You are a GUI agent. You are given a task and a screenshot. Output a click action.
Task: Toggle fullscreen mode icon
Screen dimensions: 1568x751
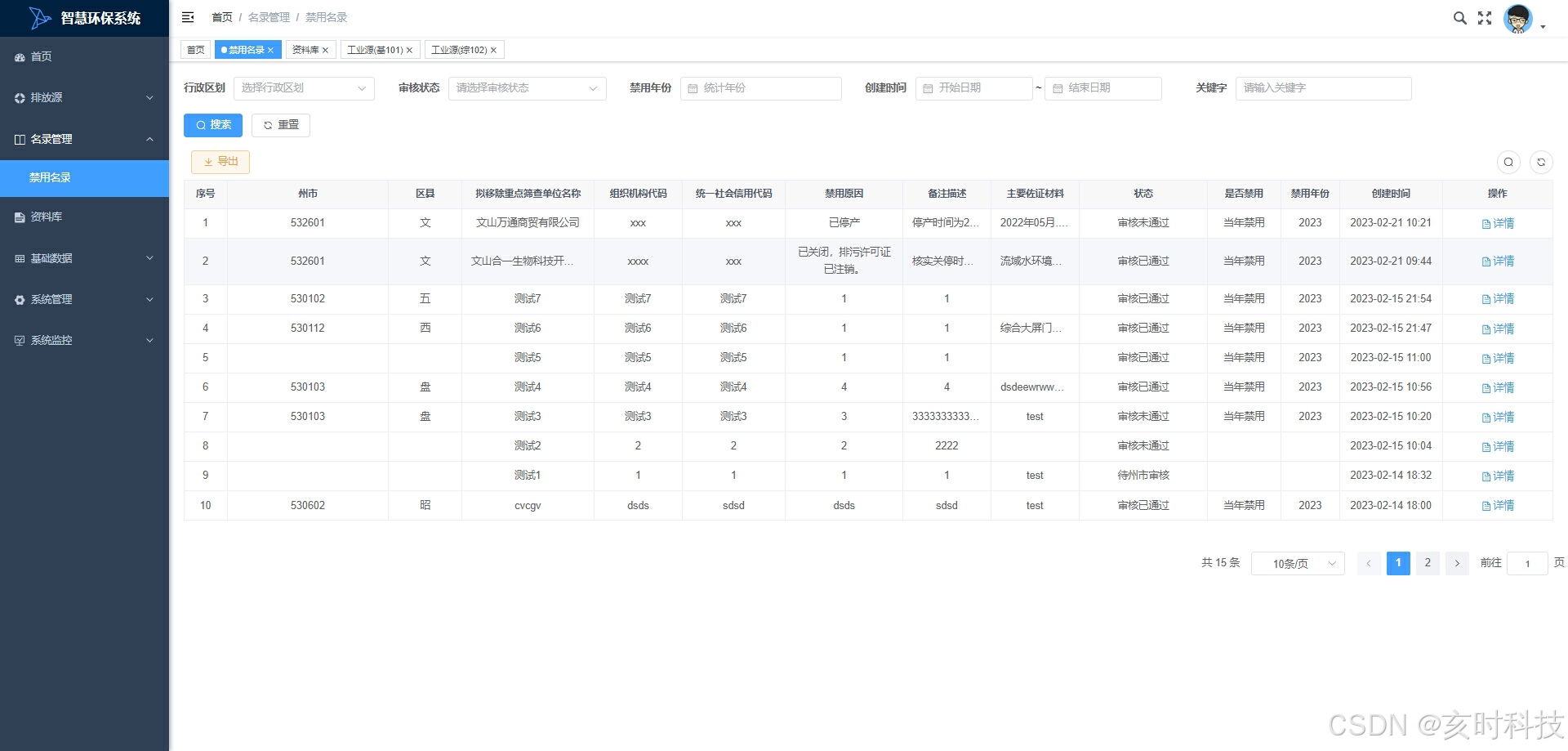click(1485, 18)
